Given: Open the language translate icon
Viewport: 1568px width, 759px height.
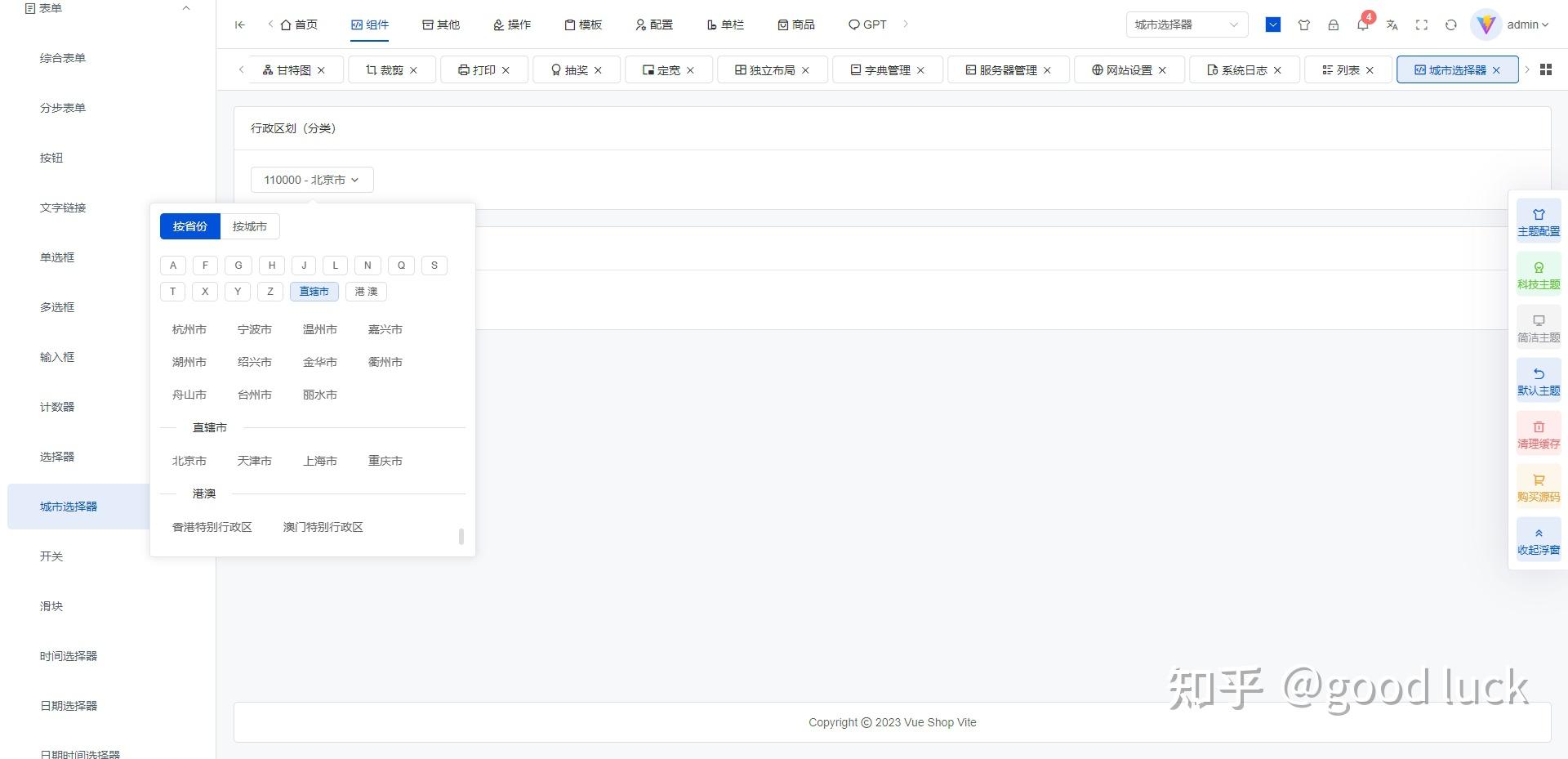Looking at the screenshot, I should click(x=1392, y=25).
